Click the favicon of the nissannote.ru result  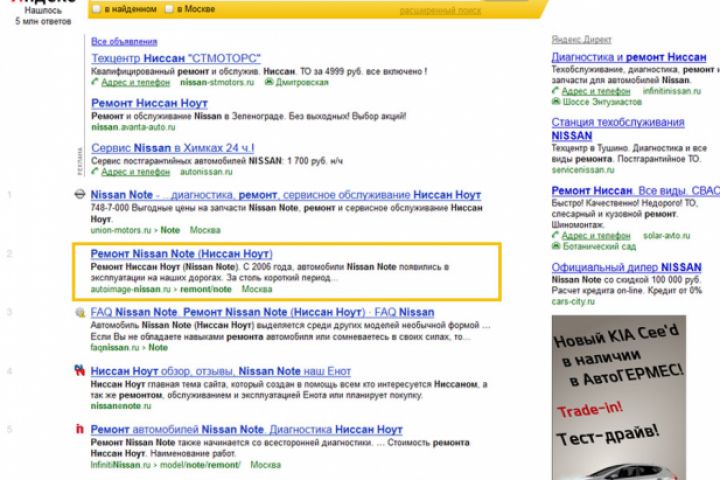(x=79, y=370)
